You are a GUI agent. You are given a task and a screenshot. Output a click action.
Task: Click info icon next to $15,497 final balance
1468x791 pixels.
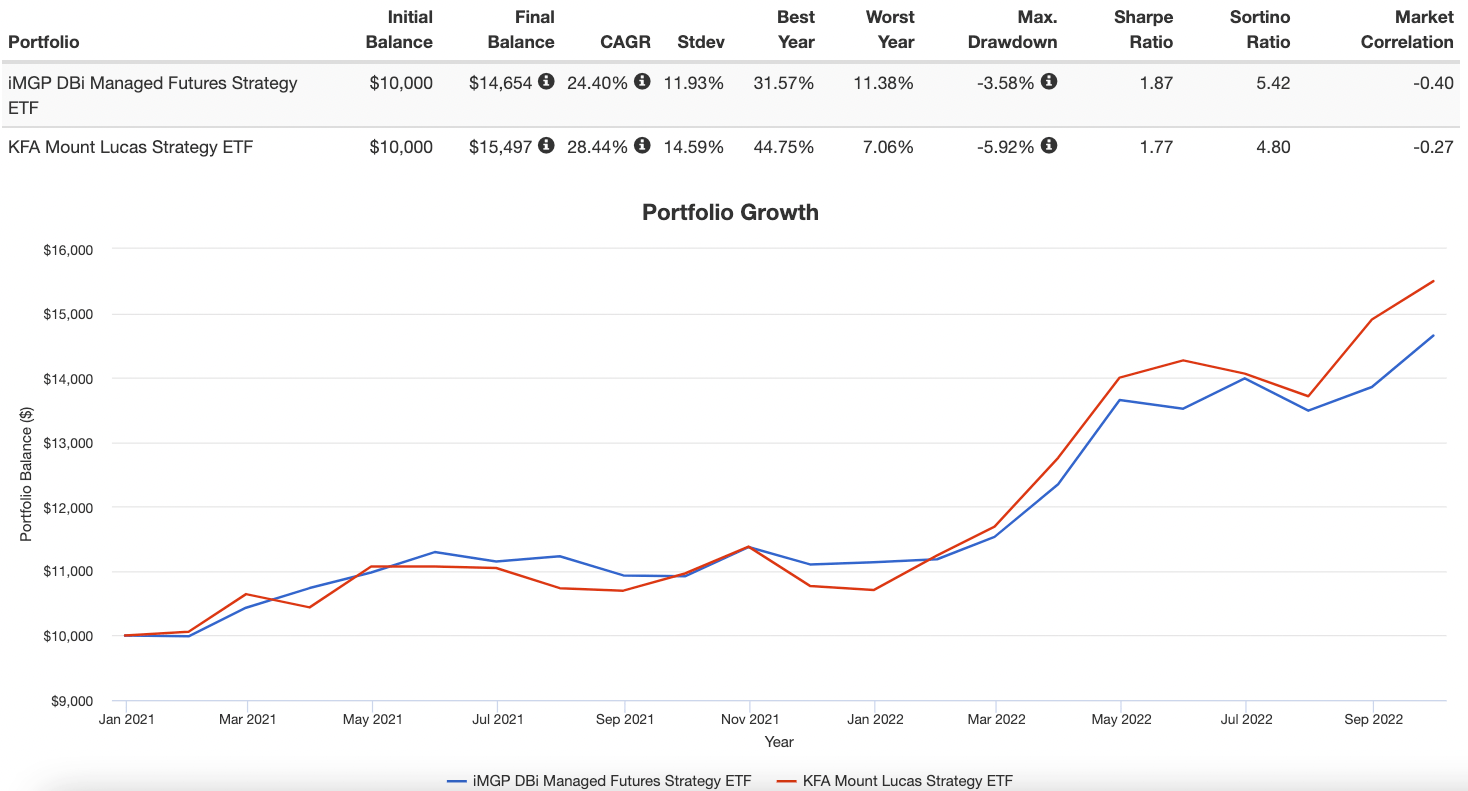point(546,146)
